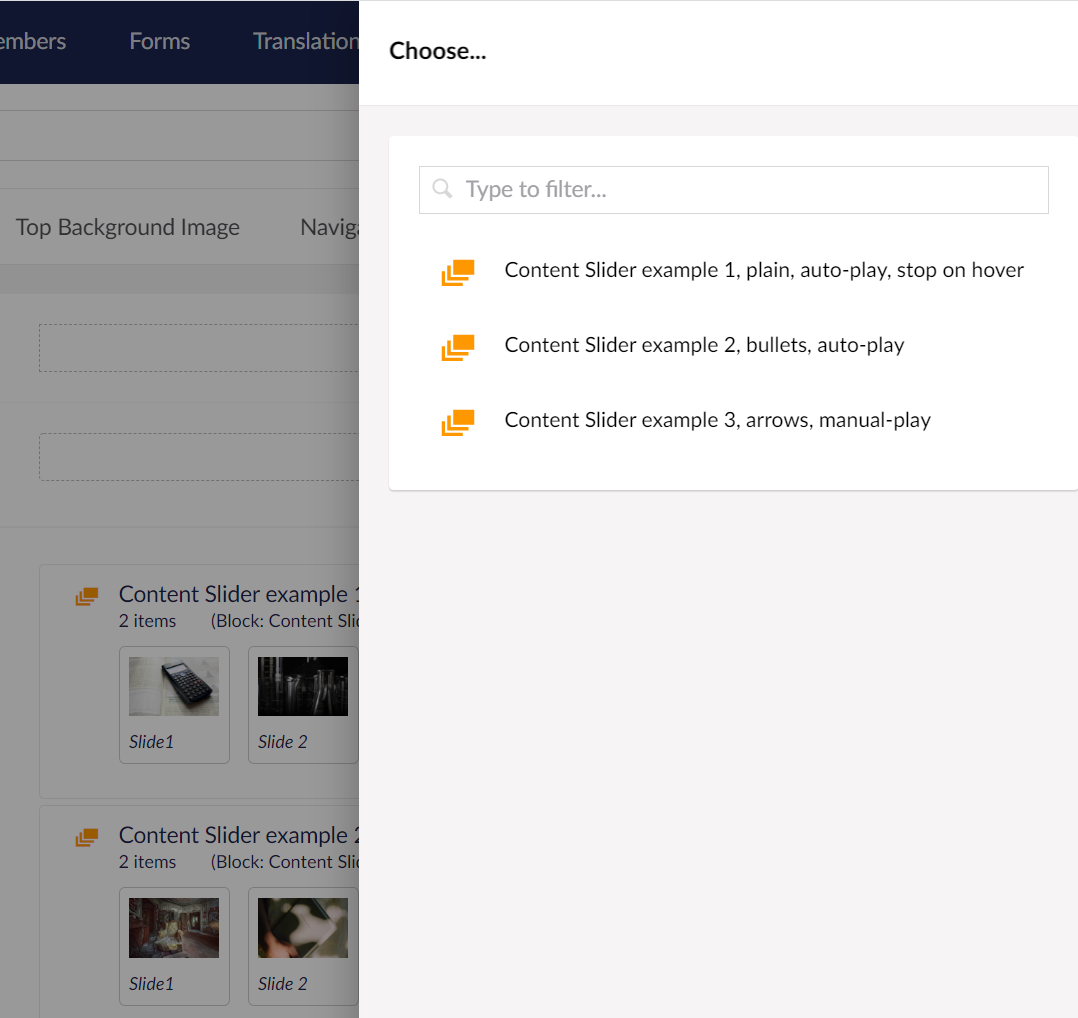The width and height of the screenshot is (1078, 1018).
Task: Switch to the Top Background Image tab
Action: 127,227
